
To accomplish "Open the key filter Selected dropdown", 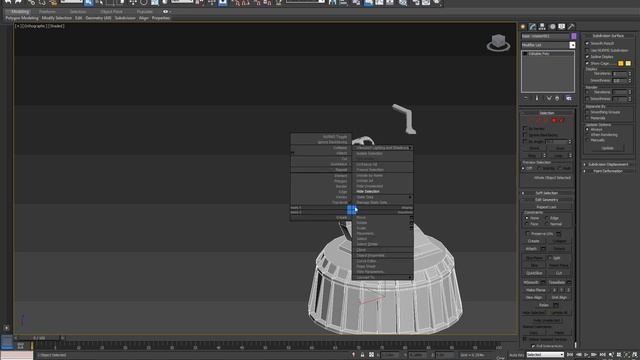I will [545, 355].
